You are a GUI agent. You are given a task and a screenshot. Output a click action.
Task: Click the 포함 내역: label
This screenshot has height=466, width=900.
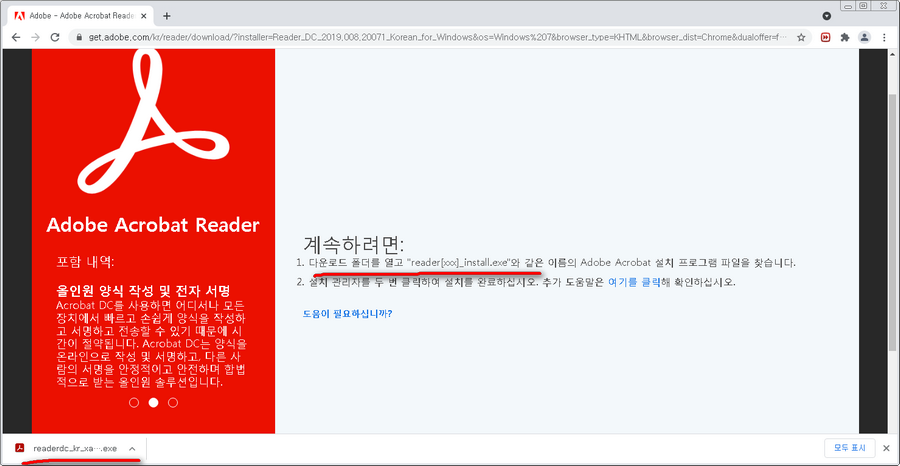coord(85,262)
